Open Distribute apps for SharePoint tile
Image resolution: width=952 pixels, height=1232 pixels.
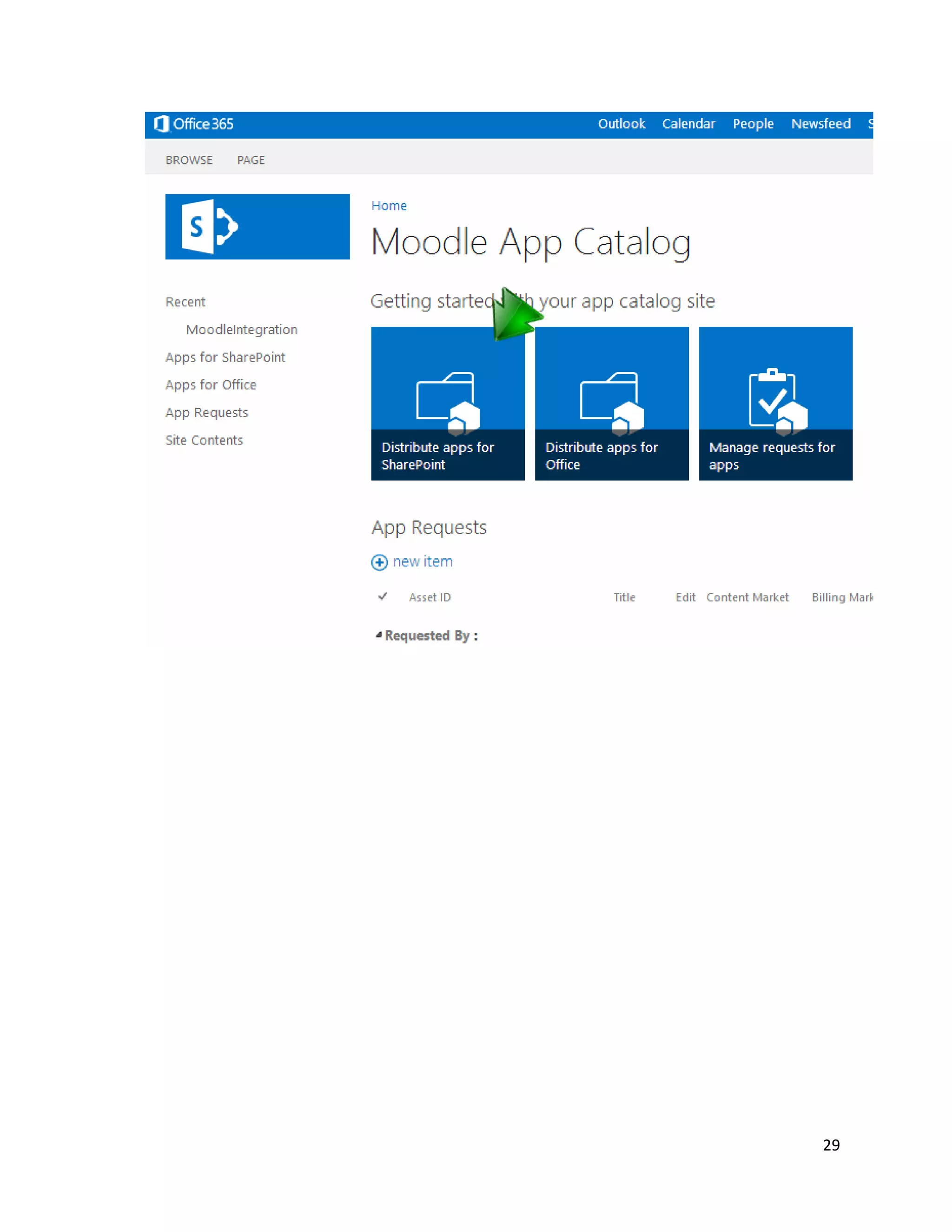click(448, 404)
